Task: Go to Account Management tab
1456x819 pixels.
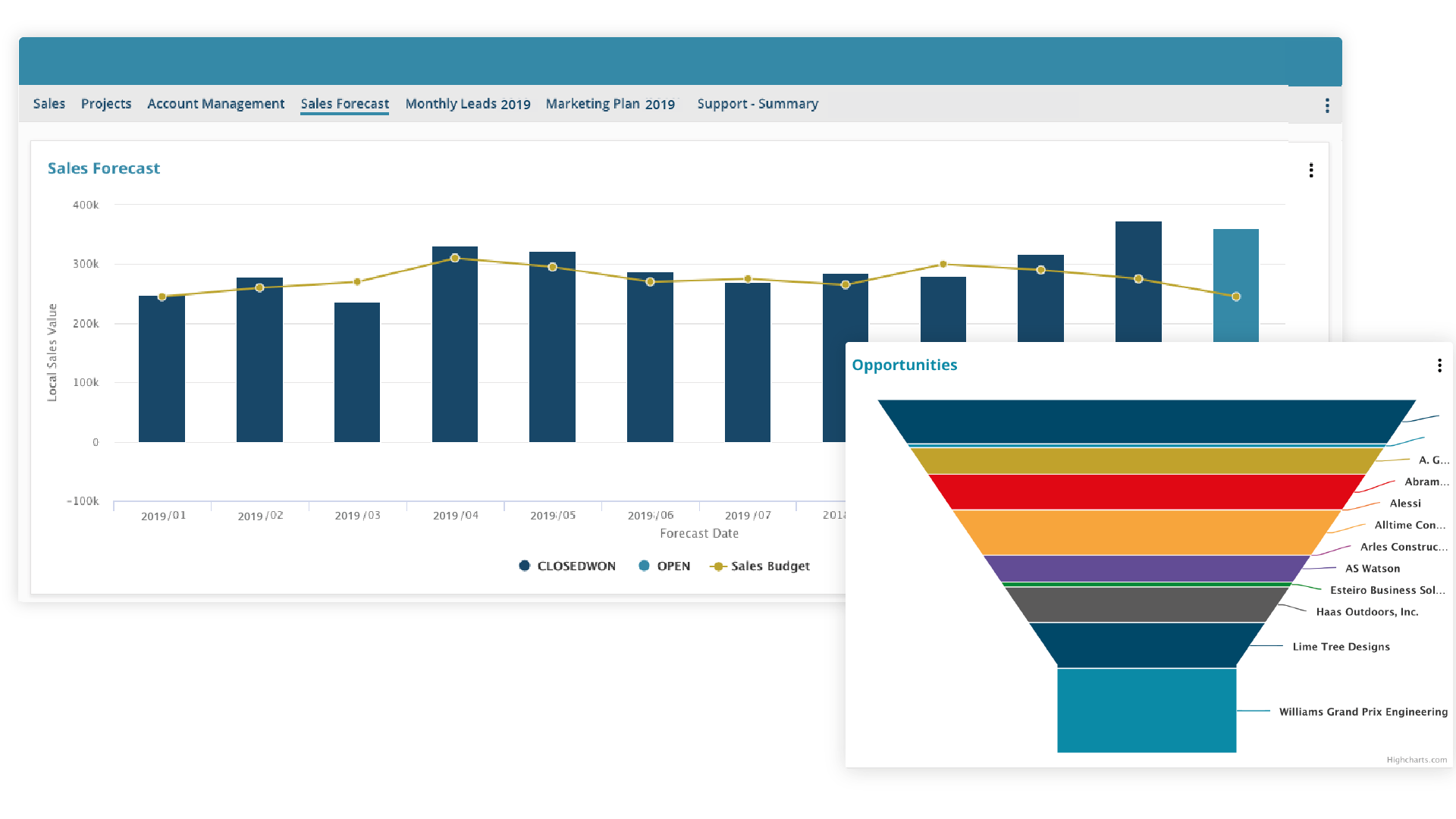Action: 215,104
